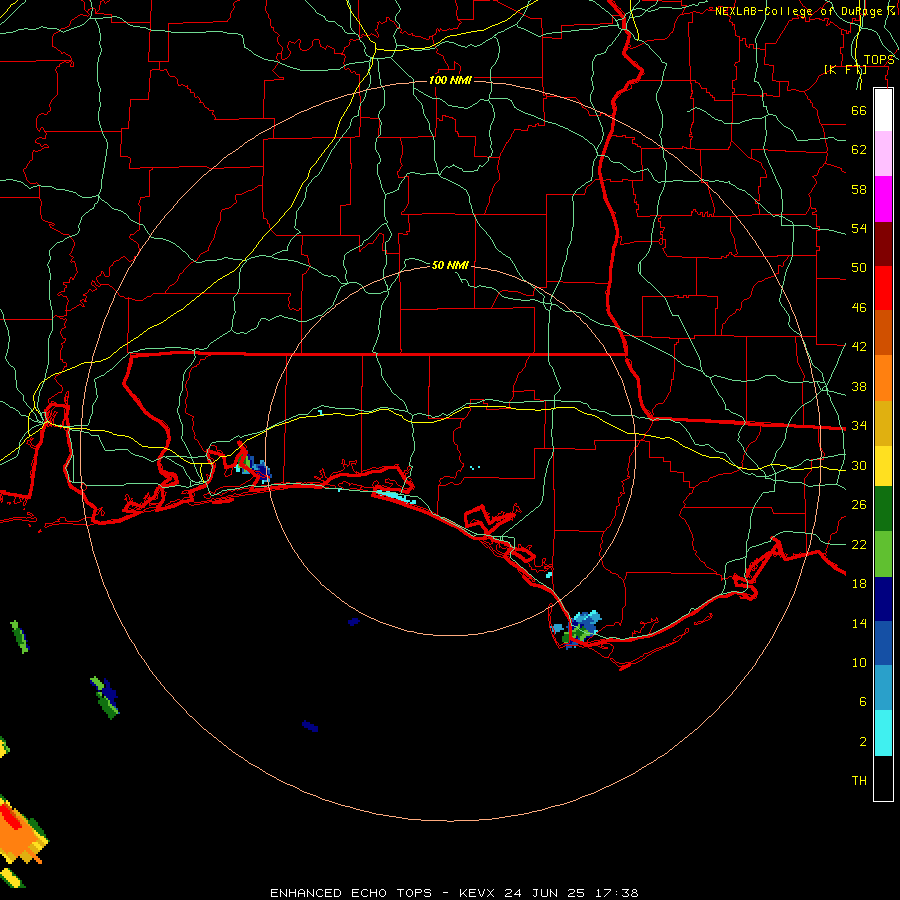
Task: Choose the dark red maroon legend block
Action: pos(883,243)
